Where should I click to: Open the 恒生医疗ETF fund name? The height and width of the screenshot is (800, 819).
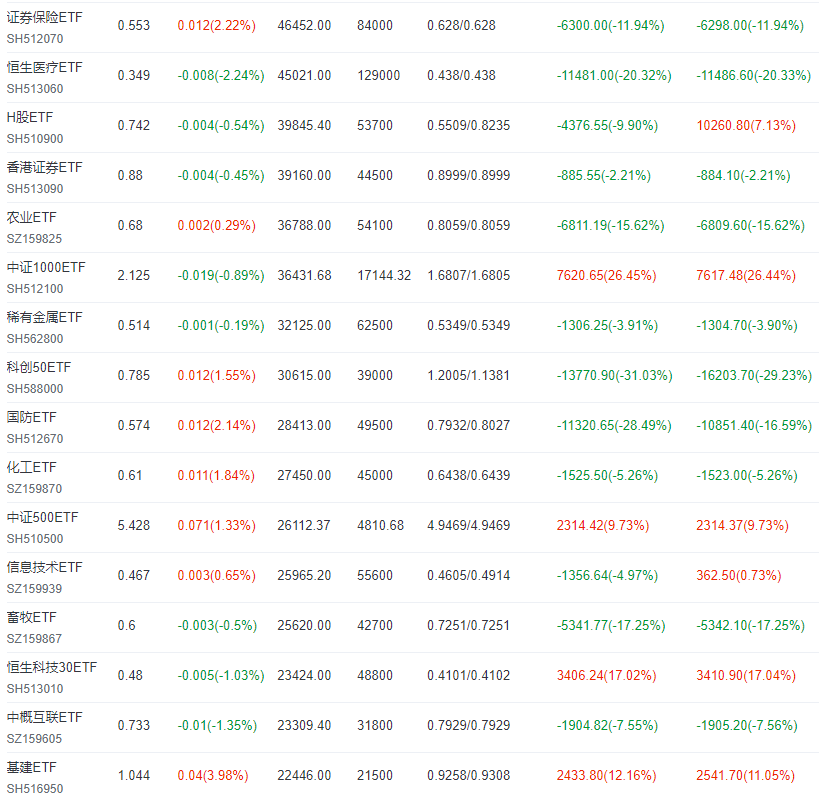click(44, 67)
